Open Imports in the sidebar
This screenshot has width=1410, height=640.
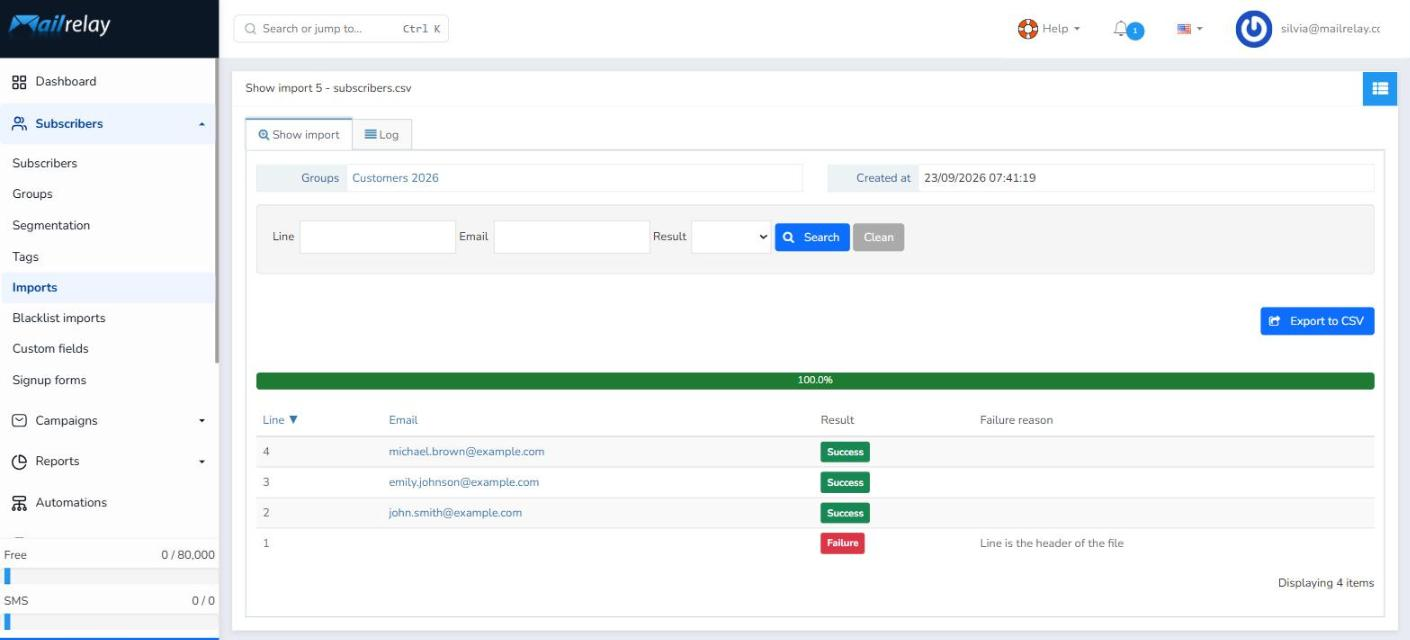(x=35, y=288)
